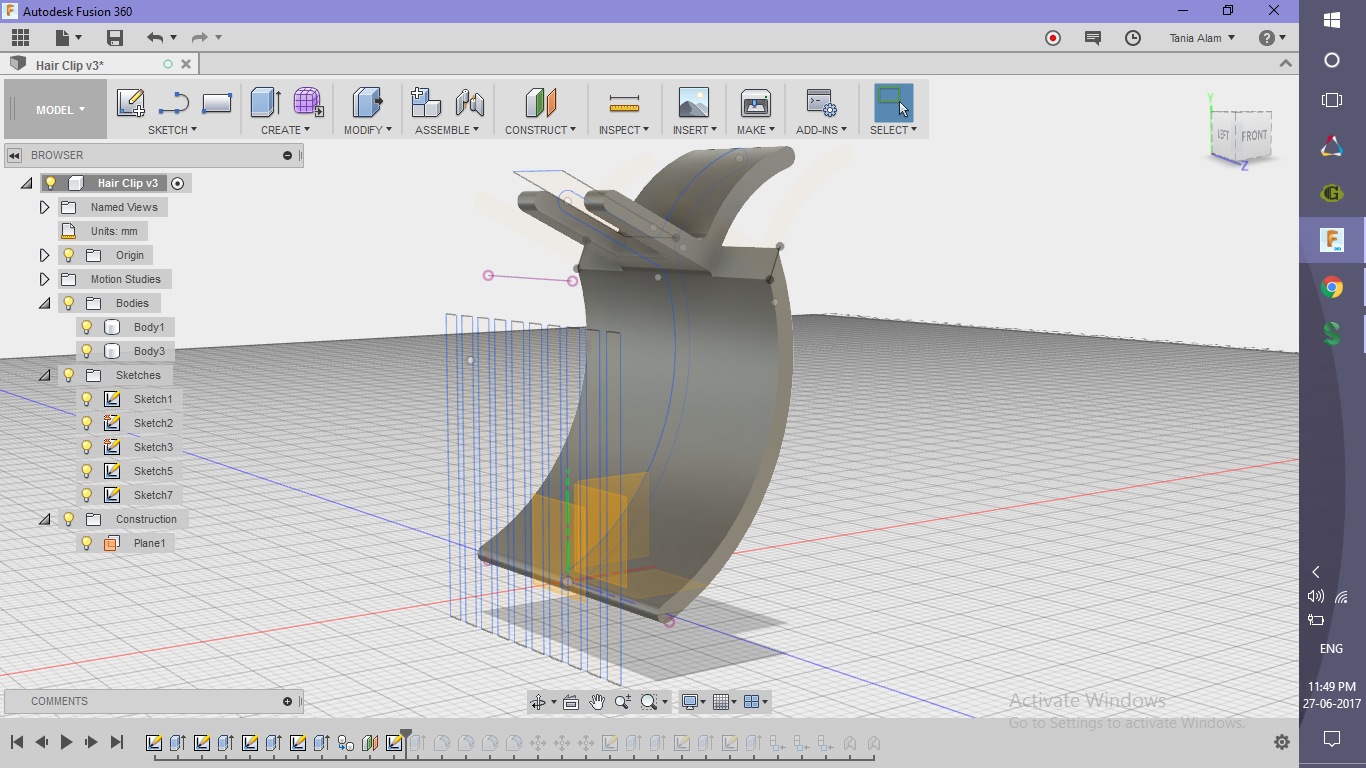Select the Extrude tool
This screenshot has width=1366, height=768.
265,102
